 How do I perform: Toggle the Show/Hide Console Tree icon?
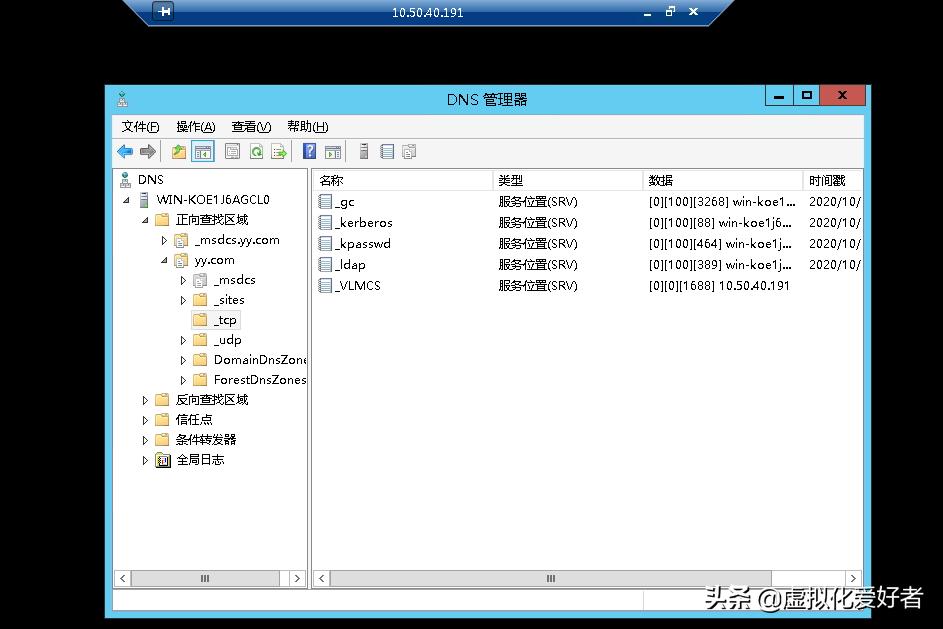(x=202, y=151)
